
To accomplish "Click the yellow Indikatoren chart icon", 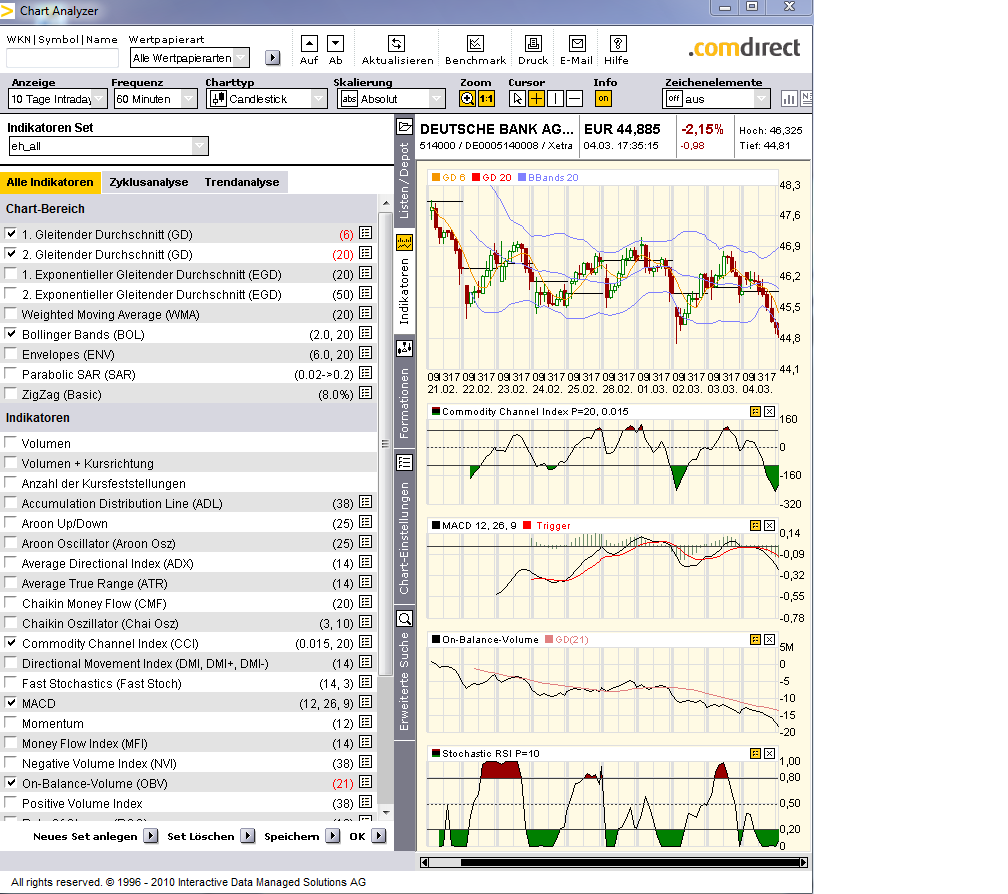I will coord(404,243).
